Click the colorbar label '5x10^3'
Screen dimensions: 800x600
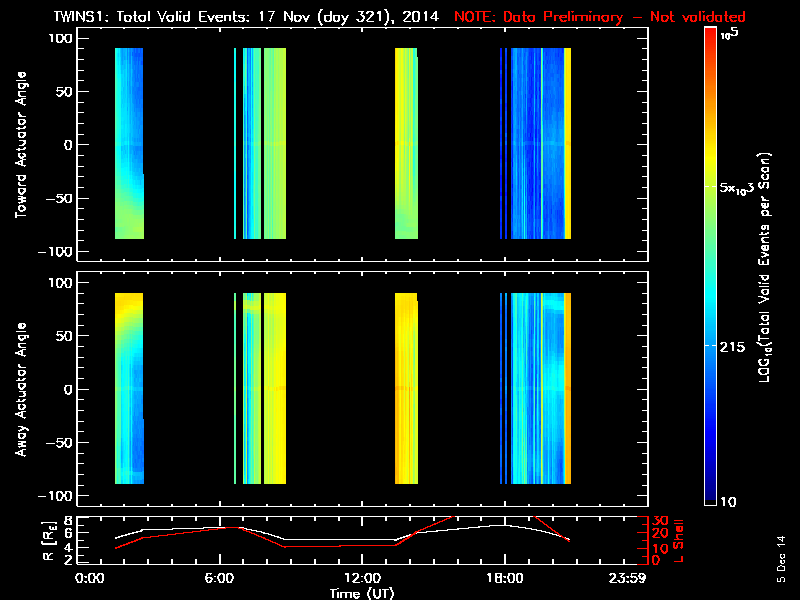(x=737, y=188)
